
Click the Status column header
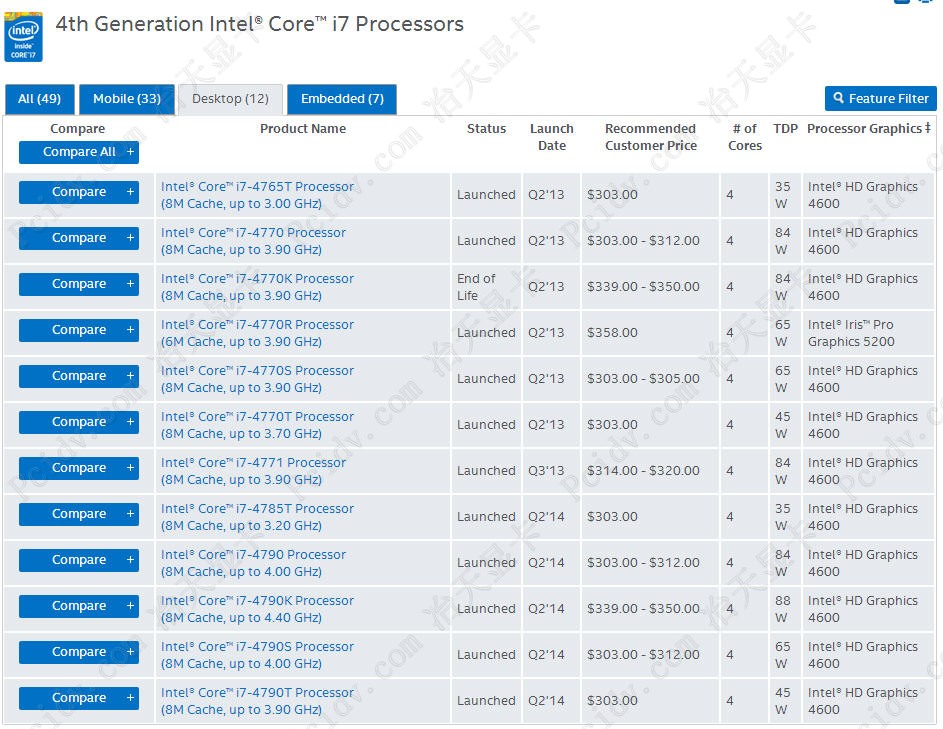click(x=487, y=129)
